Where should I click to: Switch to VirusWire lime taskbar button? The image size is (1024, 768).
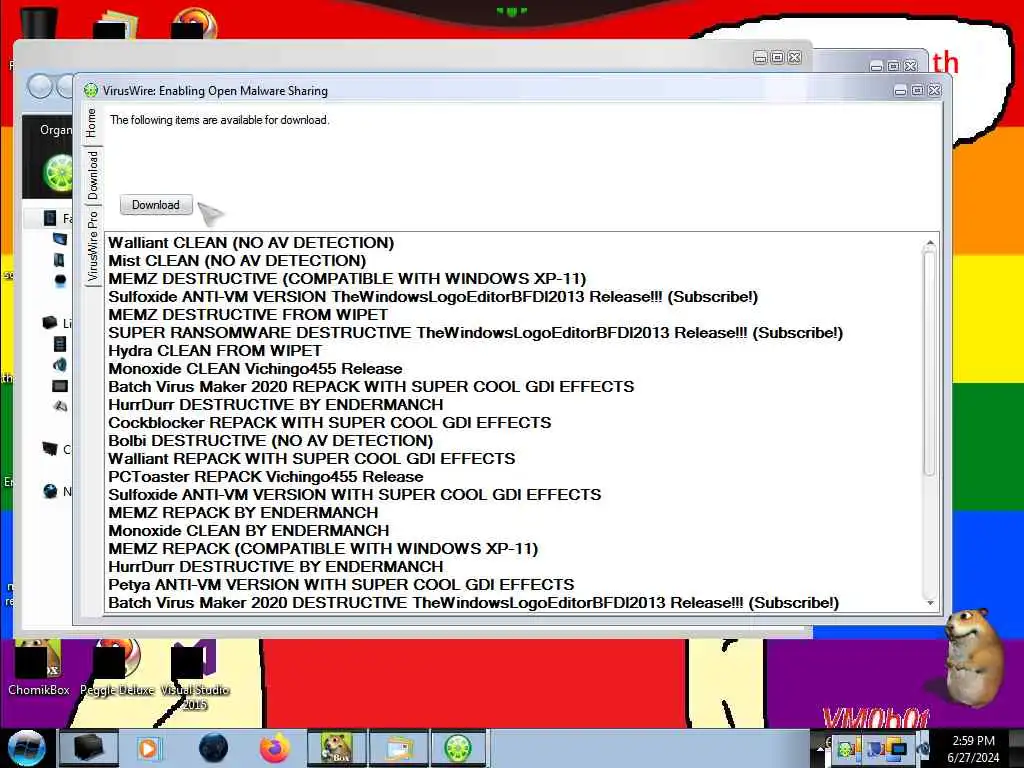pos(459,748)
